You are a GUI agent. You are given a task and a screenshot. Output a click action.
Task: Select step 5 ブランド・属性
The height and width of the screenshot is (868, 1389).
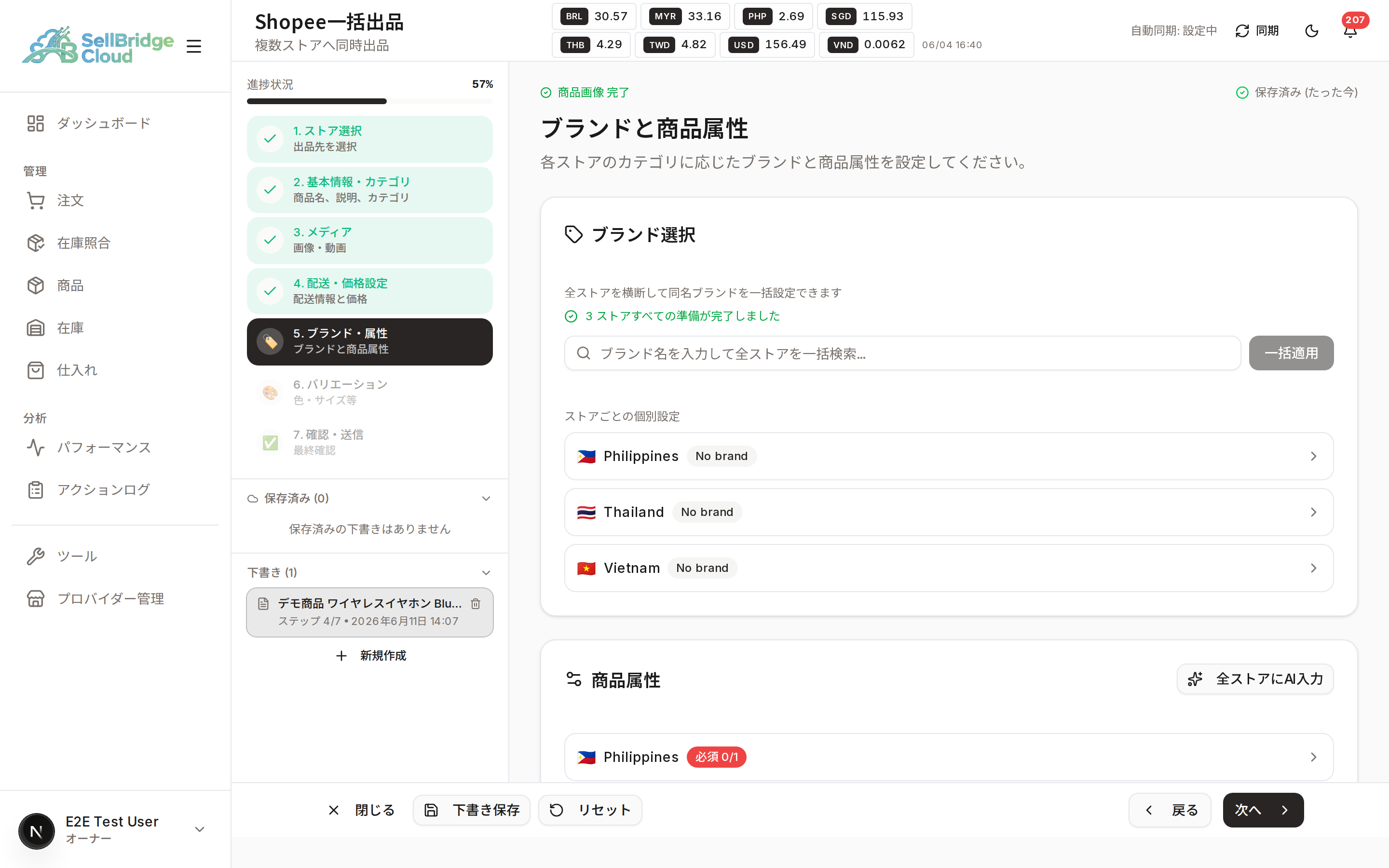[x=369, y=341]
